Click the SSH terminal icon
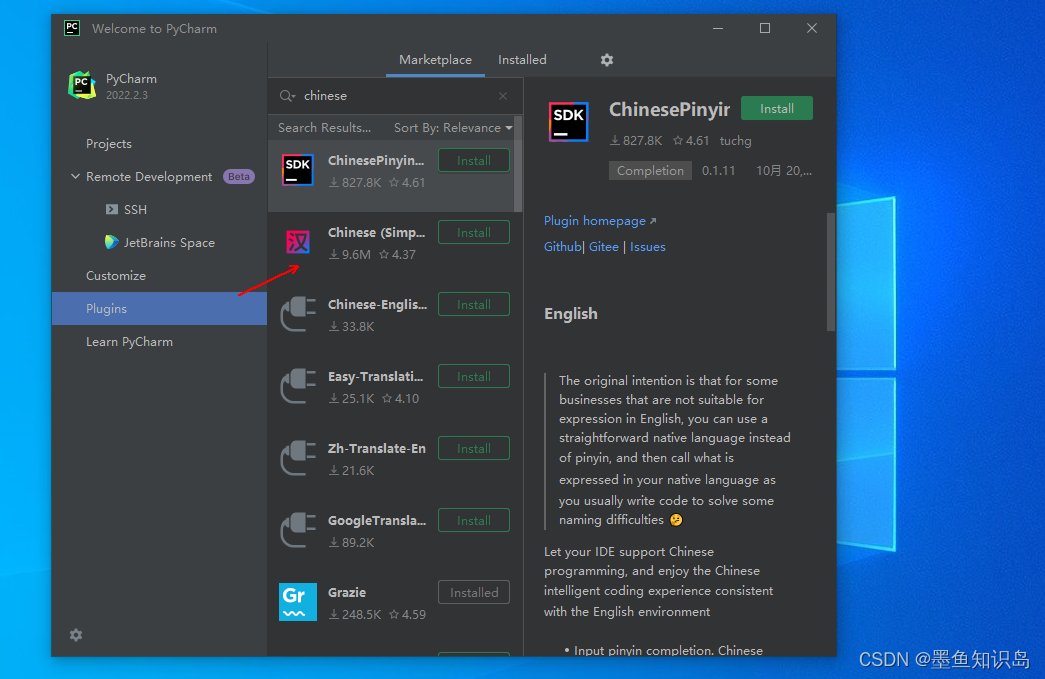Viewport: 1045px width, 679px height. click(x=111, y=209)
